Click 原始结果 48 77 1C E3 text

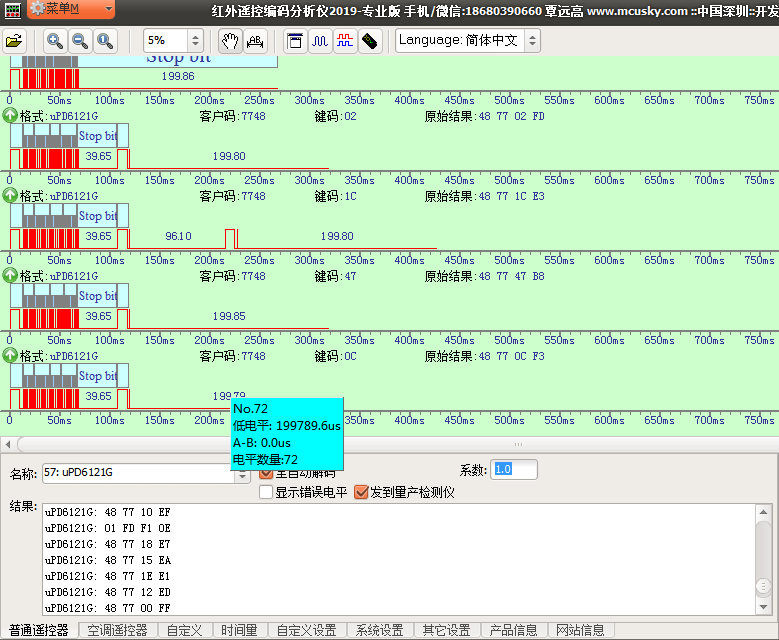click(485, 196)
